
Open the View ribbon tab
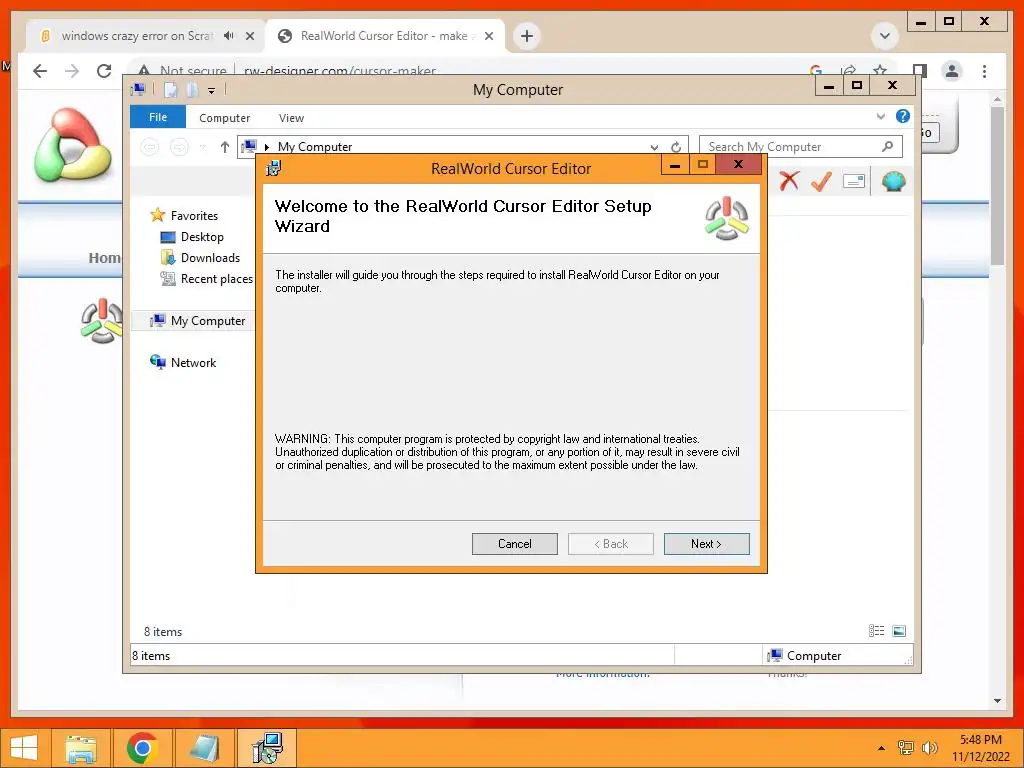(x=291, y=118)
